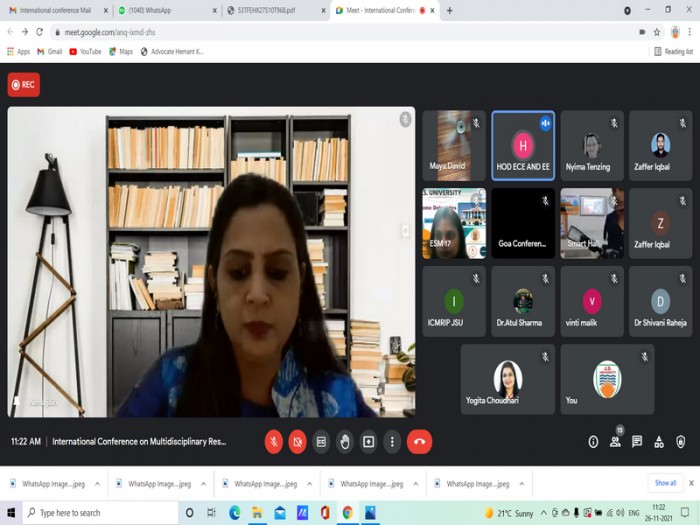
Task: Select Yogita Choudhari participant tile
Action: [508, 379]
